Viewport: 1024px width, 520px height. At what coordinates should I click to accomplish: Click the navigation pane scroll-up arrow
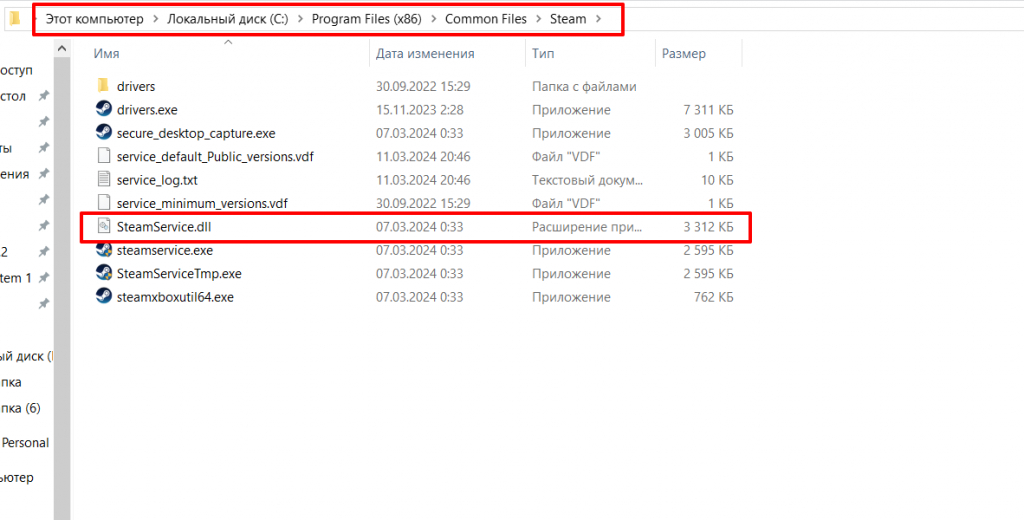pos(62,49)
